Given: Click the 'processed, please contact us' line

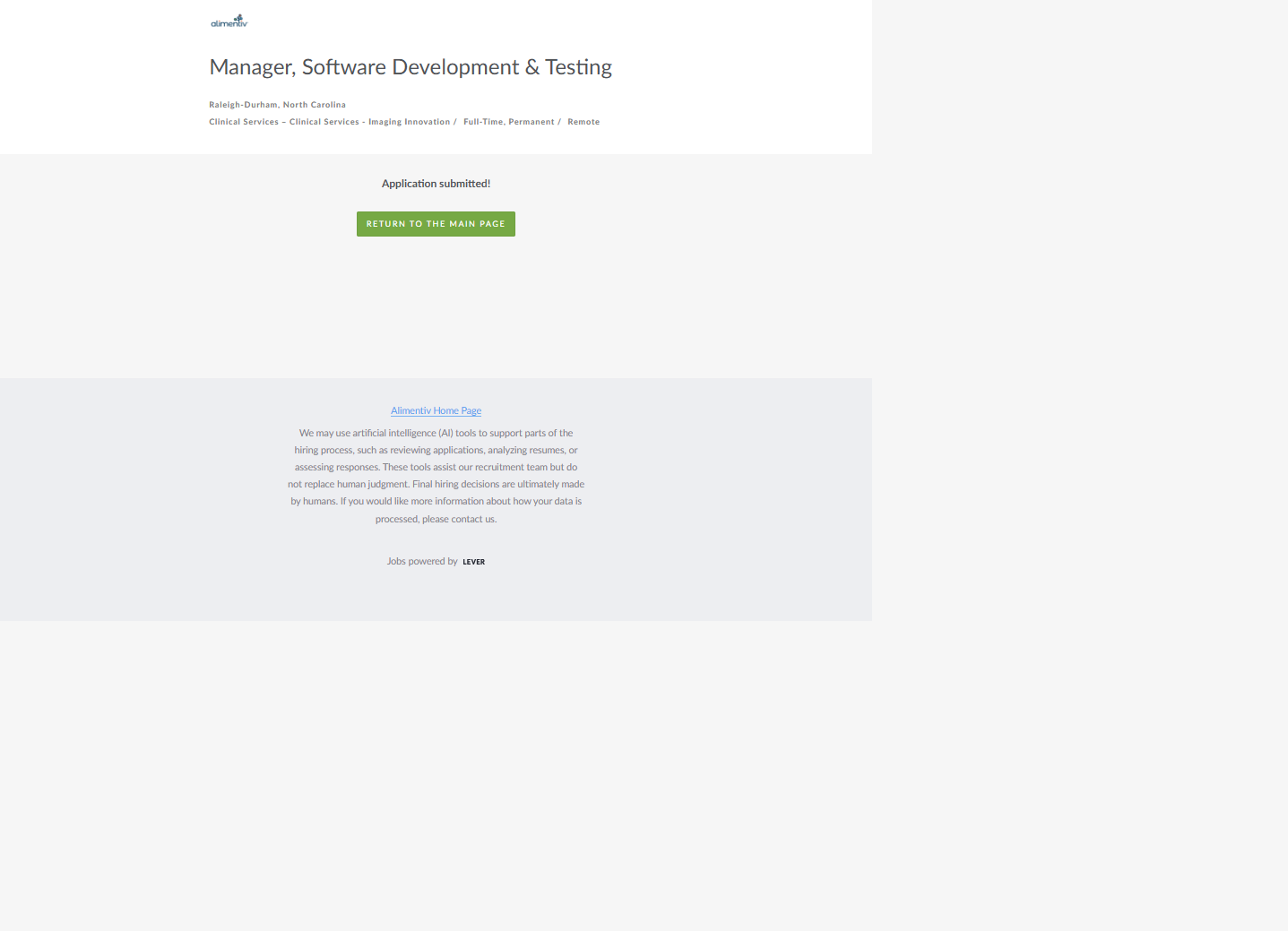Looking at the screenshot, I should tap(436, 519).
